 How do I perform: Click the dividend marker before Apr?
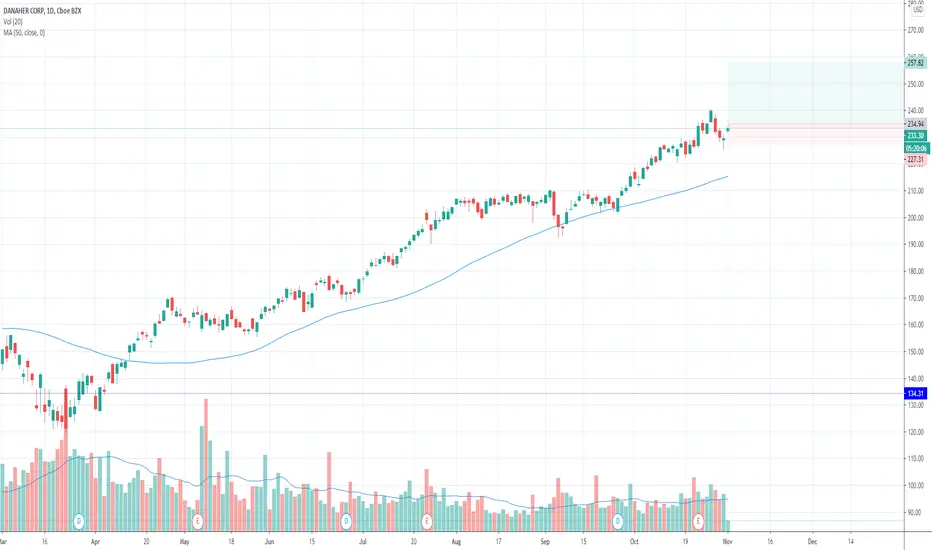pos(78,521)
